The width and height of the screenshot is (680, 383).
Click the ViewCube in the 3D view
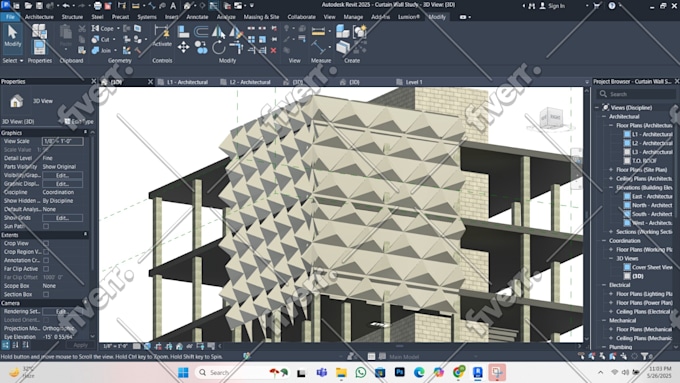(551, 118)
